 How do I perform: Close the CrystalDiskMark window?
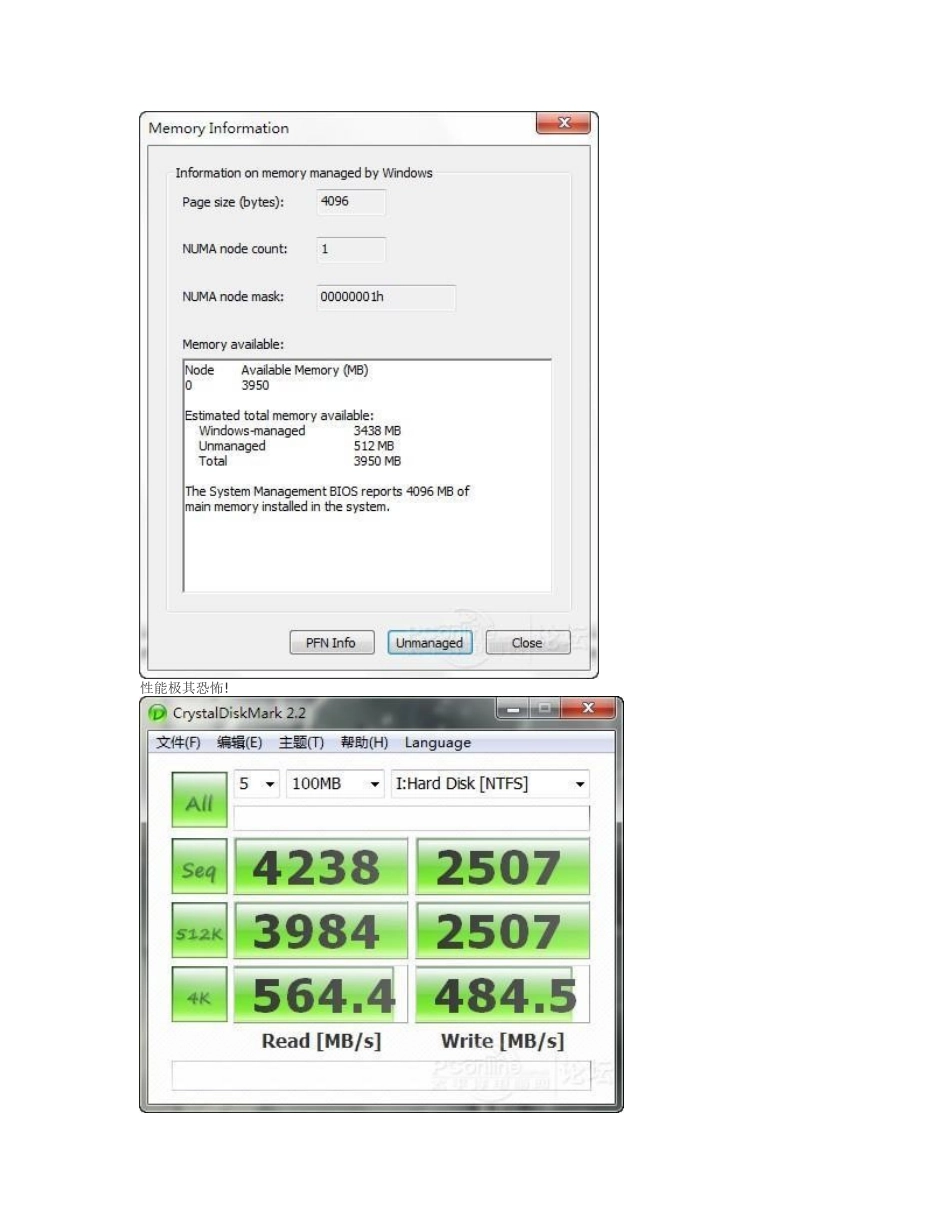[x=588, y=709]
